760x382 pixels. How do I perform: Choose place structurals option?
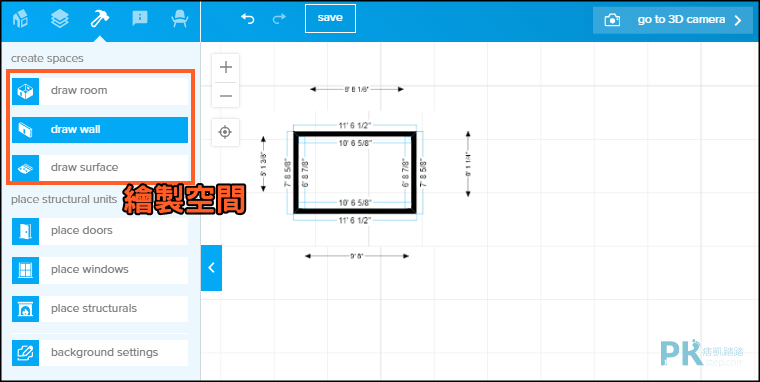click(x=100, y=309)
